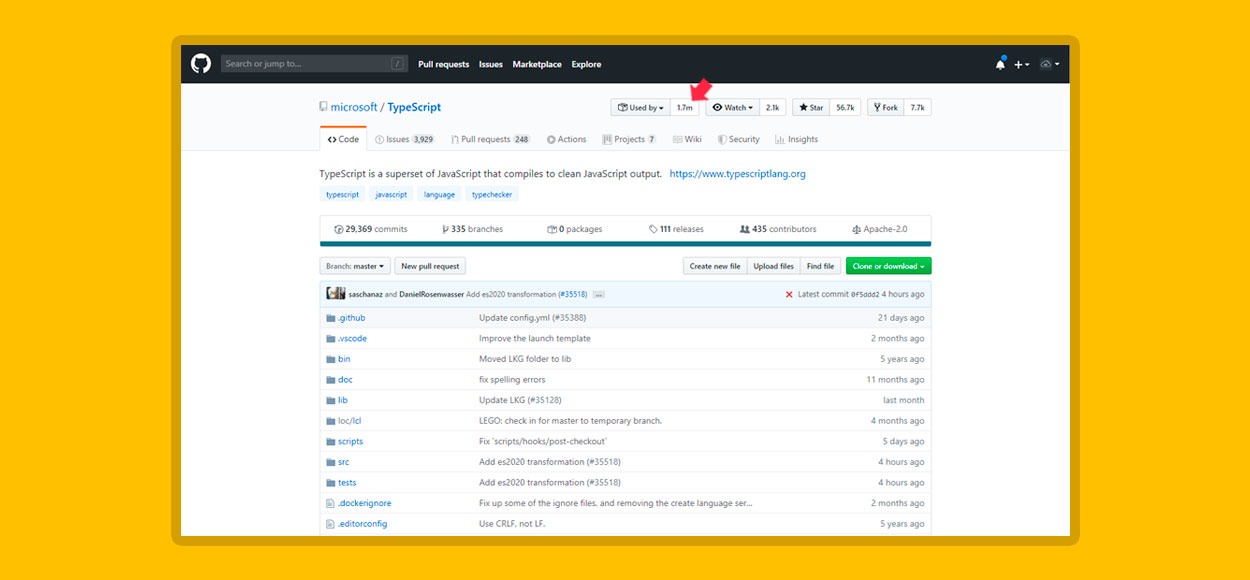The width and height of the screenshot is (1250, 580).
Task: Click the 1.7m used-by count
Action: [x=685, y=107]
